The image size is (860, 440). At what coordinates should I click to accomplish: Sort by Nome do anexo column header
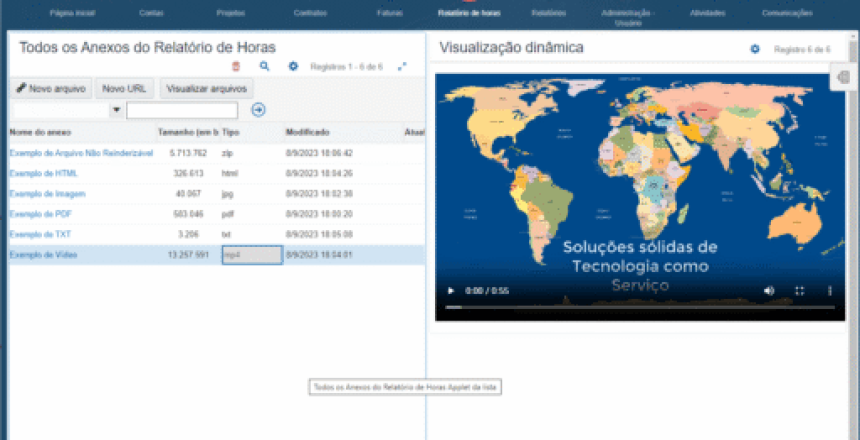tap(40, 132)
